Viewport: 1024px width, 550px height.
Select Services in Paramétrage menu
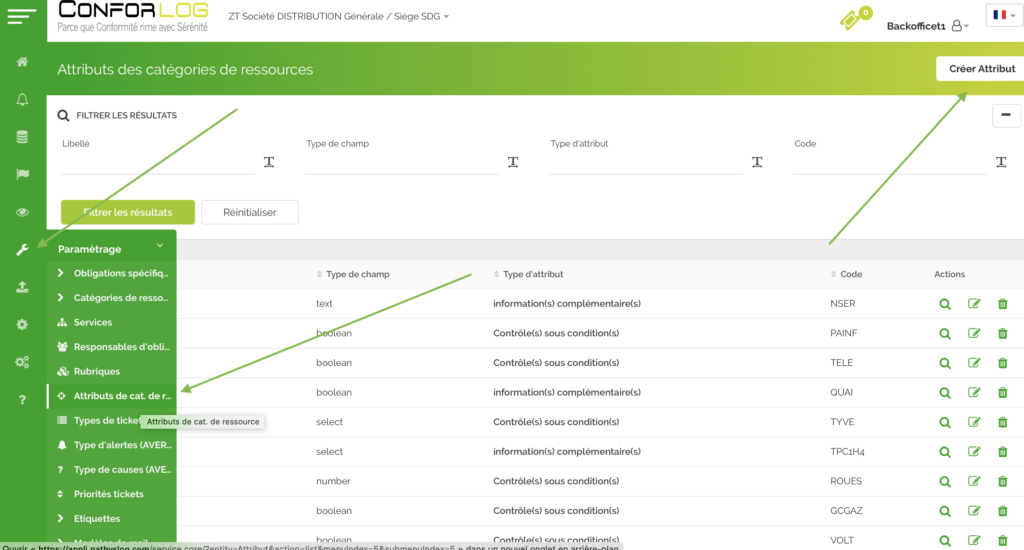point(92,322)
